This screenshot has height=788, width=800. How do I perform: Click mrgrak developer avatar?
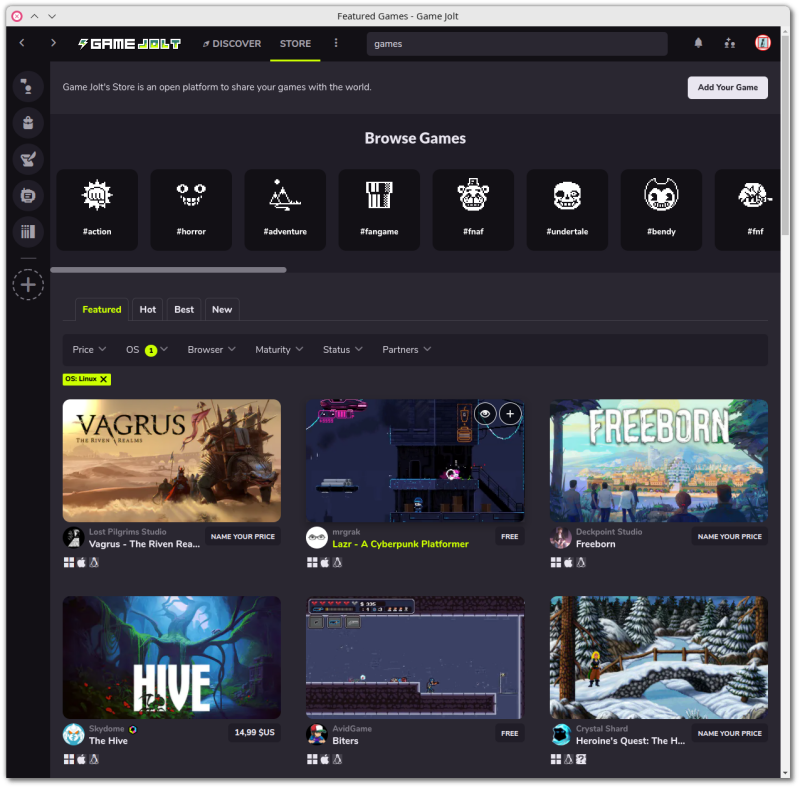coord(317,537)
